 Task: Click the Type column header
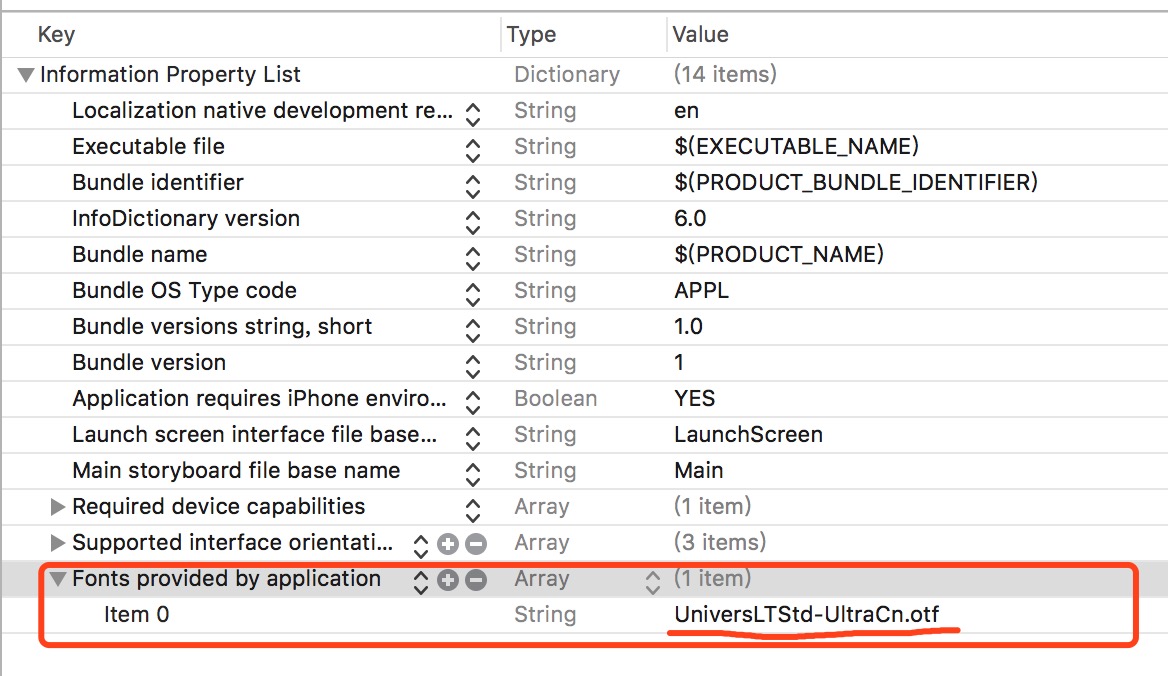click(x=531, y=34)
